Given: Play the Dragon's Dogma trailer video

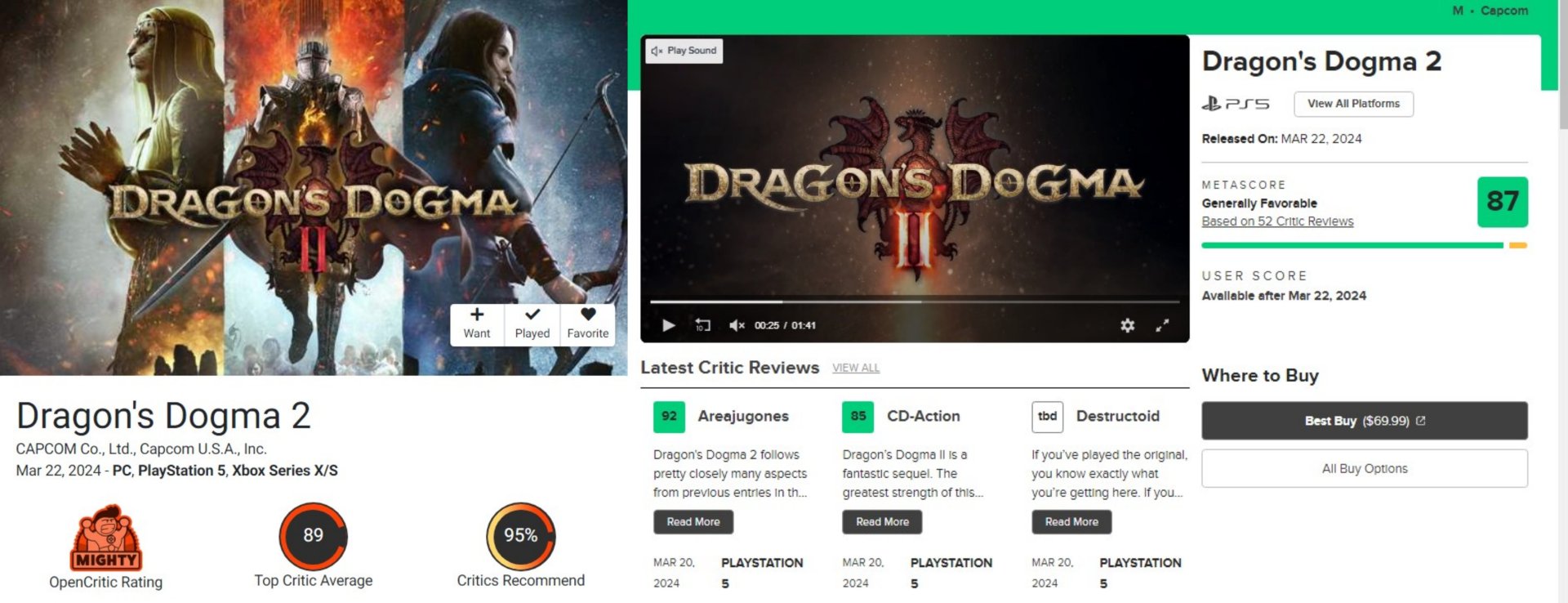Looking at the screenshot, I should point(668,325).
